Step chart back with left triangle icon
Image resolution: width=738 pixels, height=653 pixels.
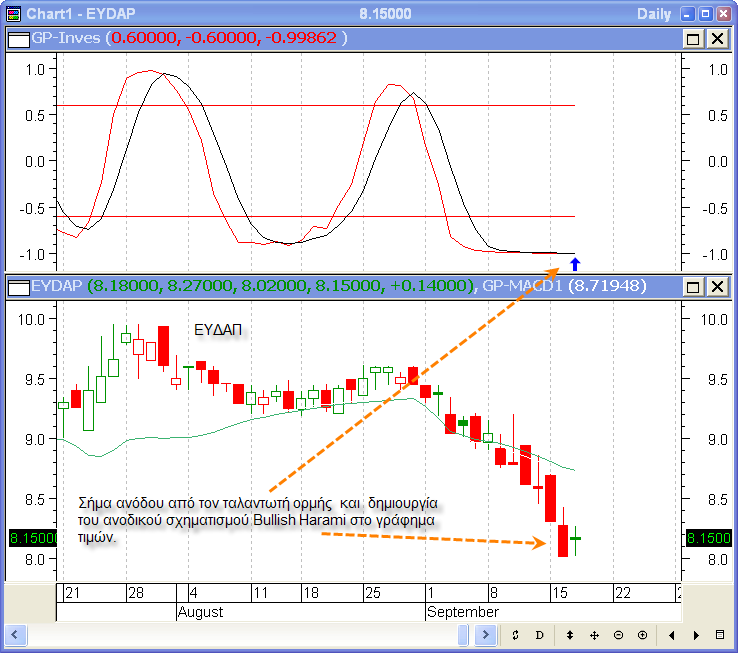click(x=671, y=635)
